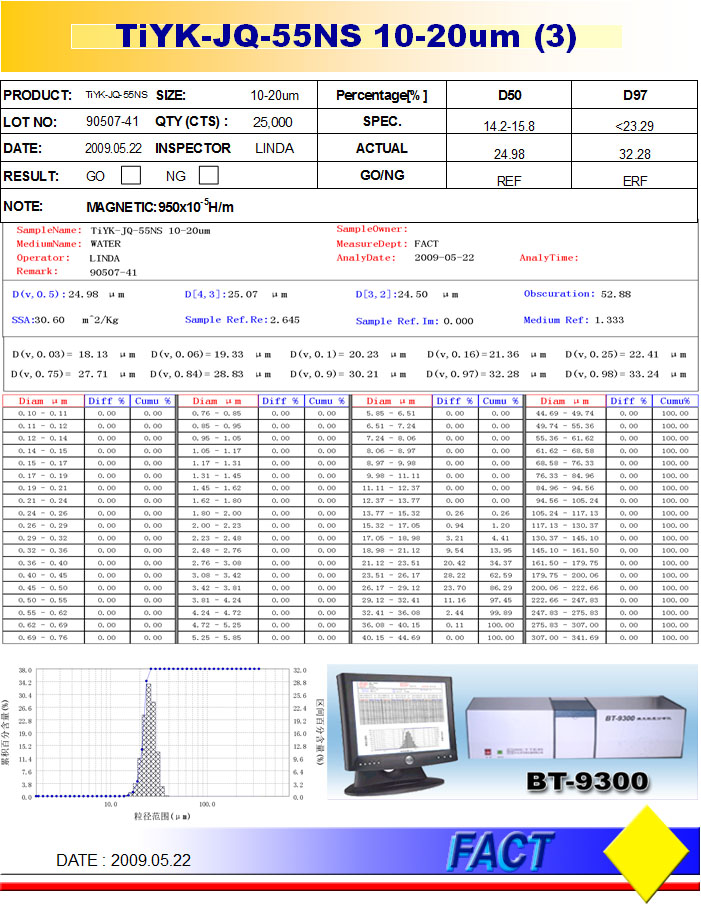
Task: Click the SampleOwner label
Action: tap(372, 229)
